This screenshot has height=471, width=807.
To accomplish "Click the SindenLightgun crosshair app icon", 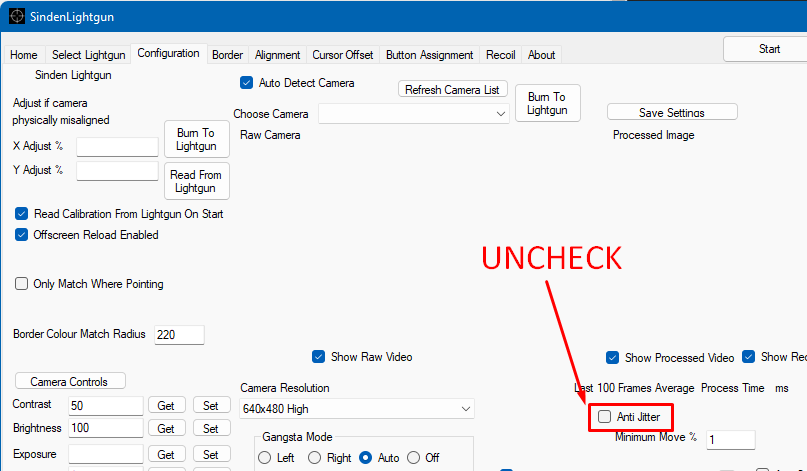I will (x=17, y=17).
